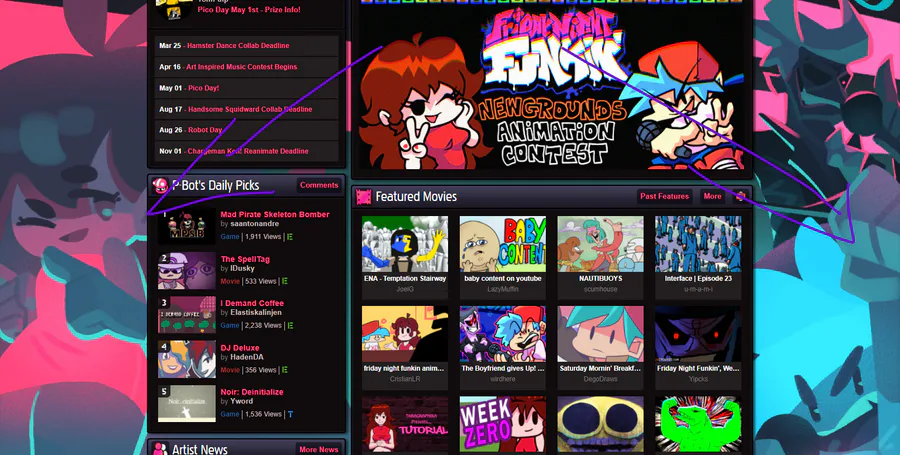Click the Artist News people icon
The height and width of the screenshot is (455, 900).
point(160,449)
